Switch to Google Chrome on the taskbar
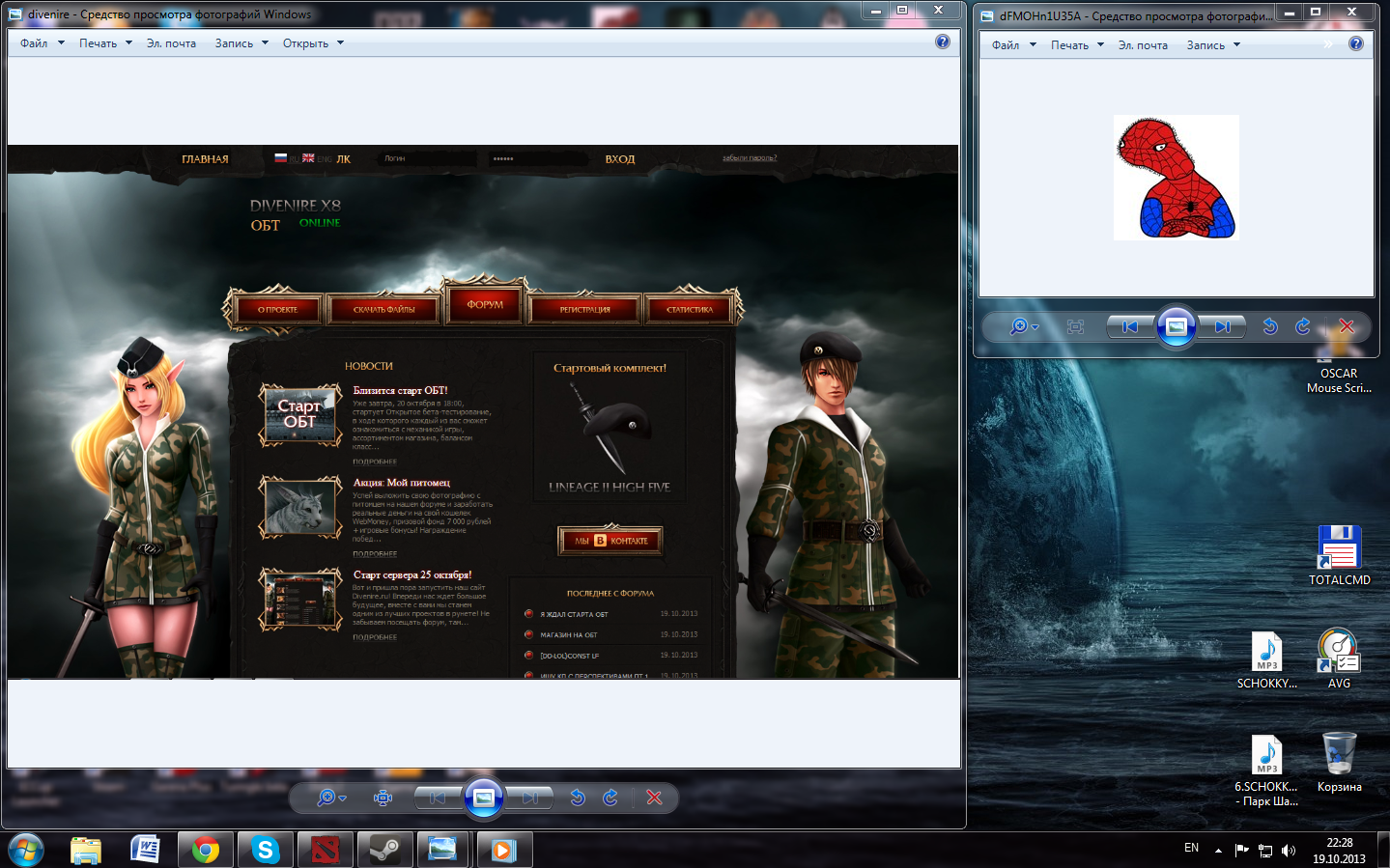This screenshot has width=1390, height=868. (x=205, y=850)
